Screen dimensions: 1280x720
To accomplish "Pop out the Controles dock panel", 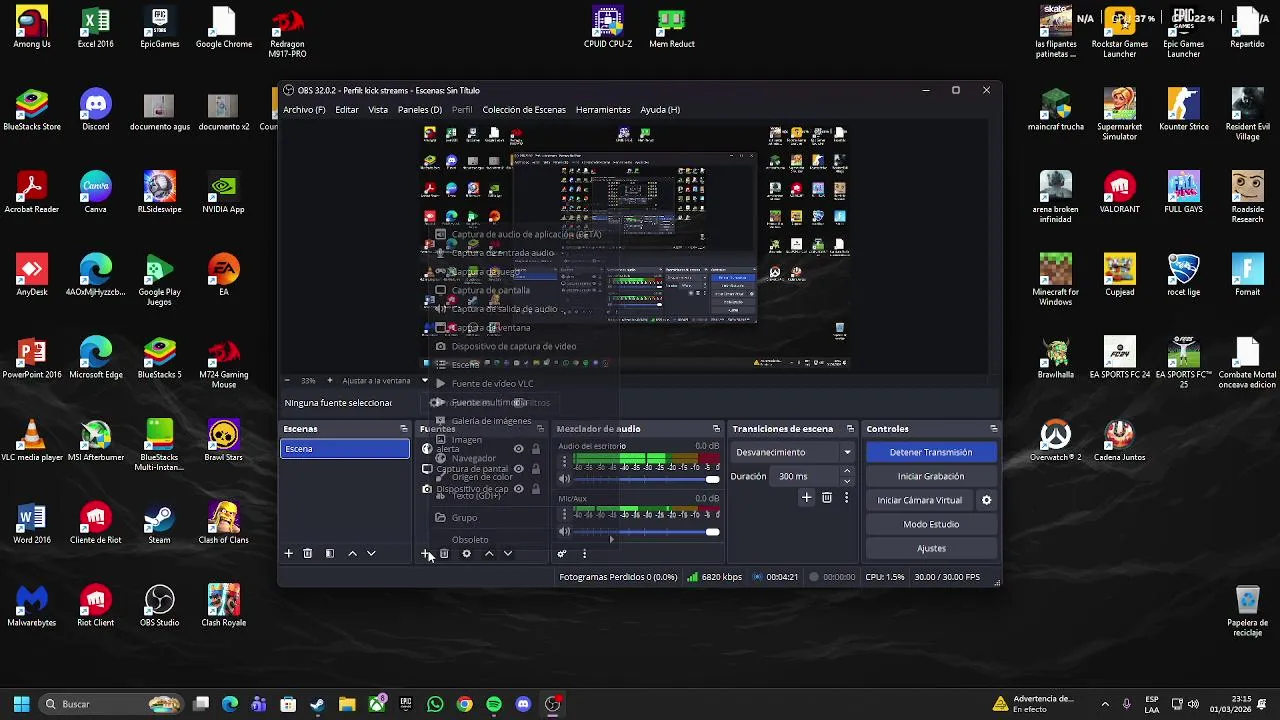I will click(x=993, y=429).
